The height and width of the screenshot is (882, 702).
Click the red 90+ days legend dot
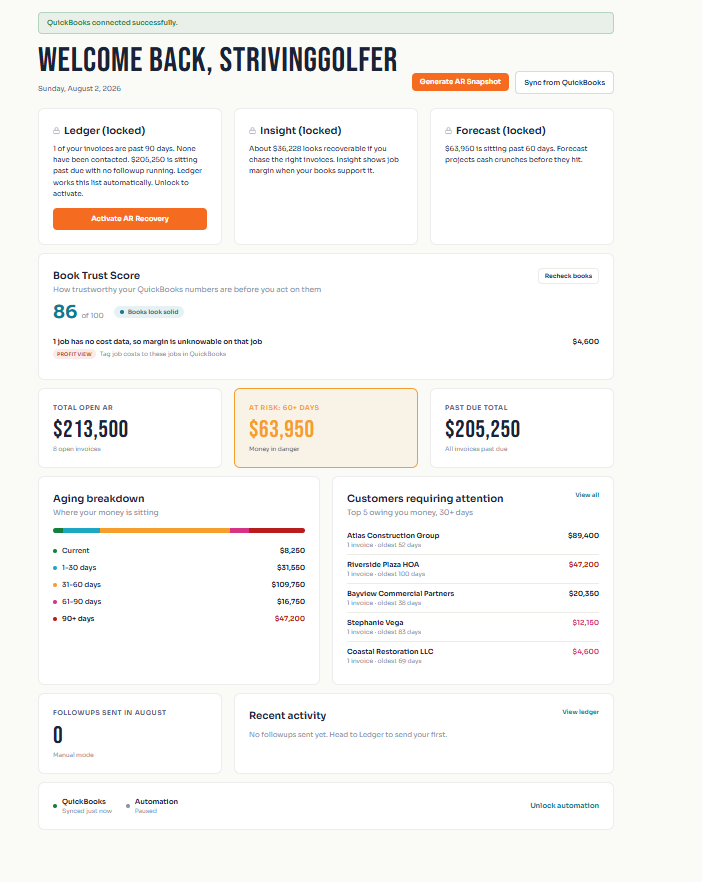[55, 619]
